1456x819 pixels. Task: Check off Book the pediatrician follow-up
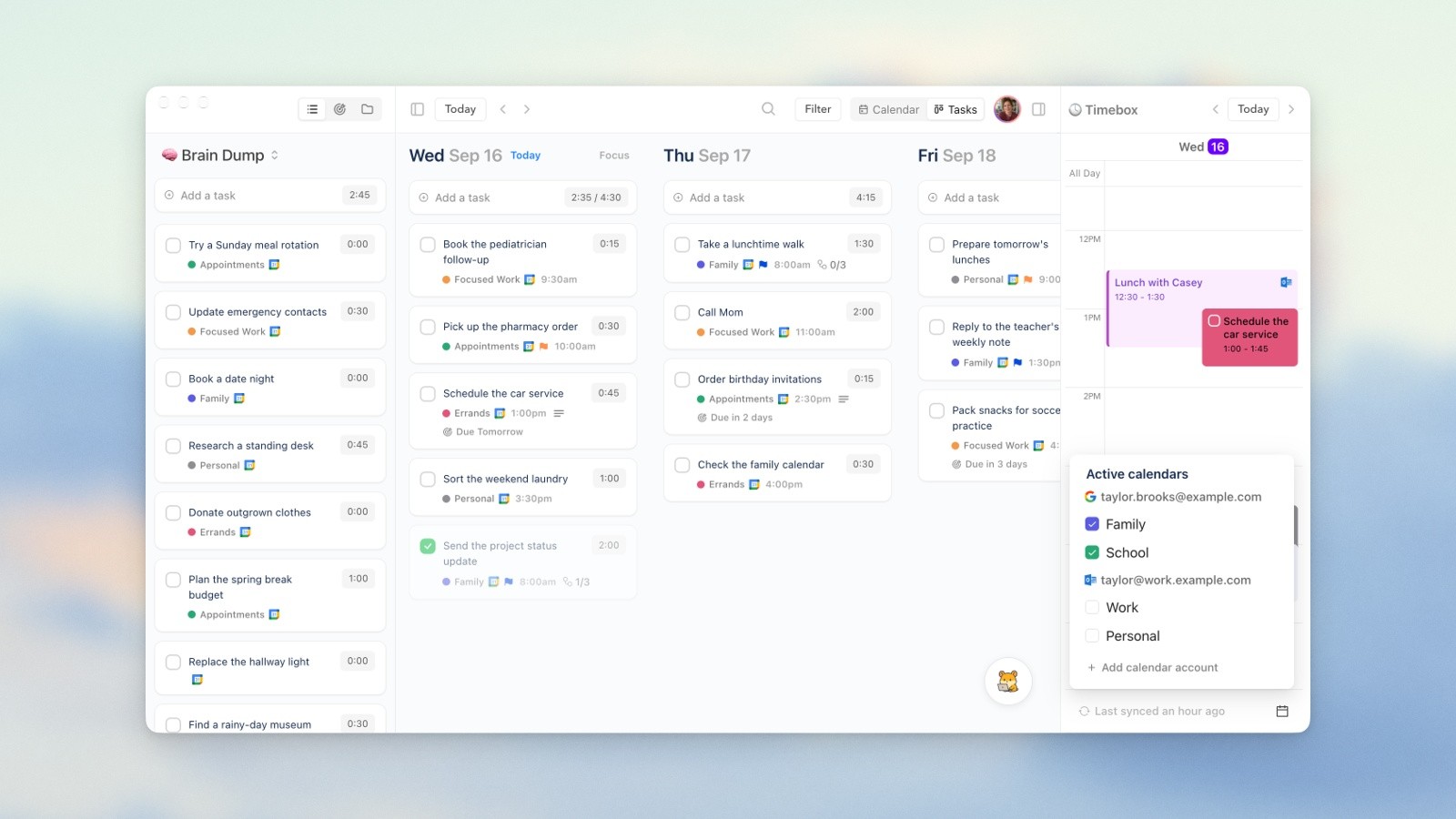click(428, 244)
